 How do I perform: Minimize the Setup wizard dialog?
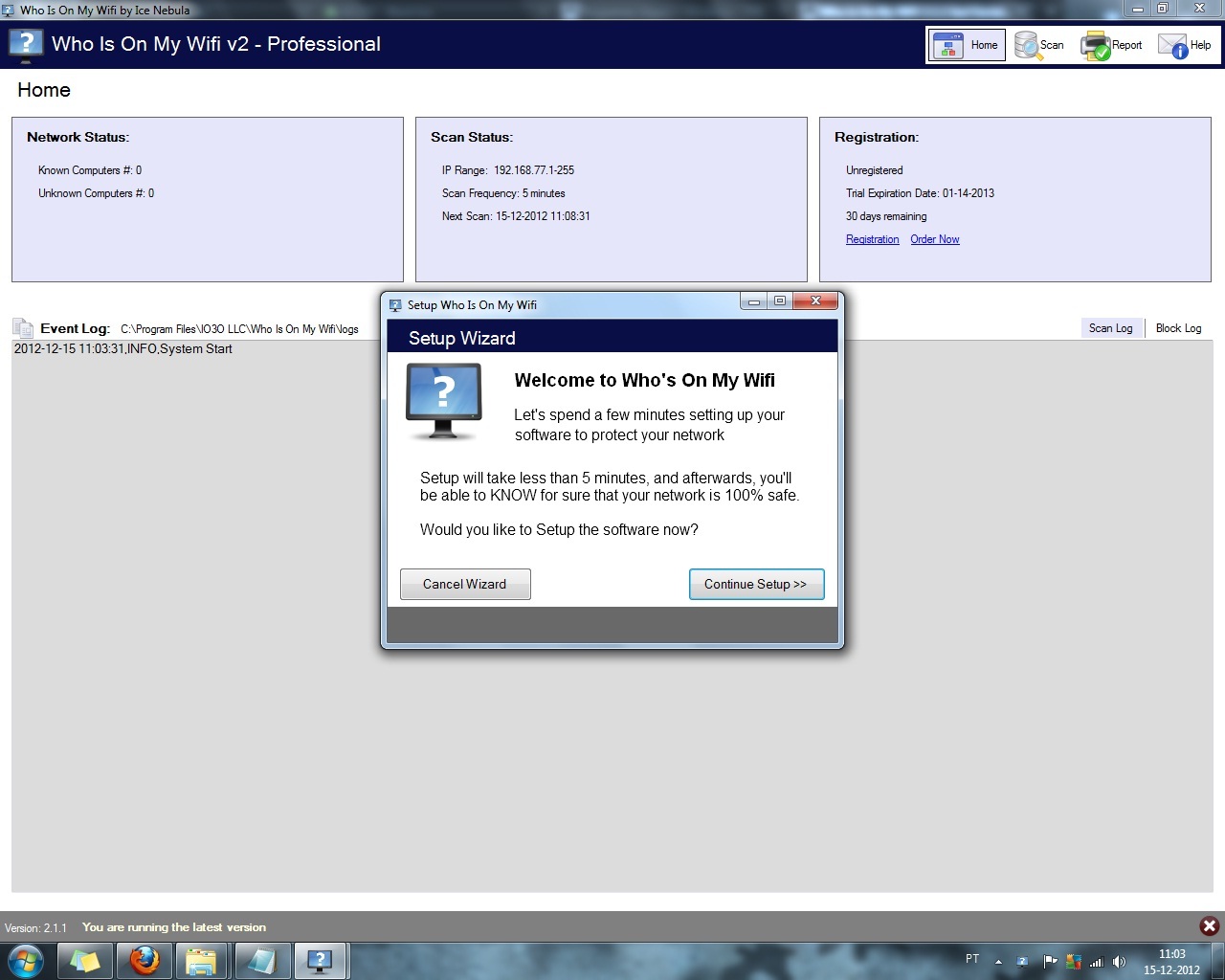[x=754, y=301]
